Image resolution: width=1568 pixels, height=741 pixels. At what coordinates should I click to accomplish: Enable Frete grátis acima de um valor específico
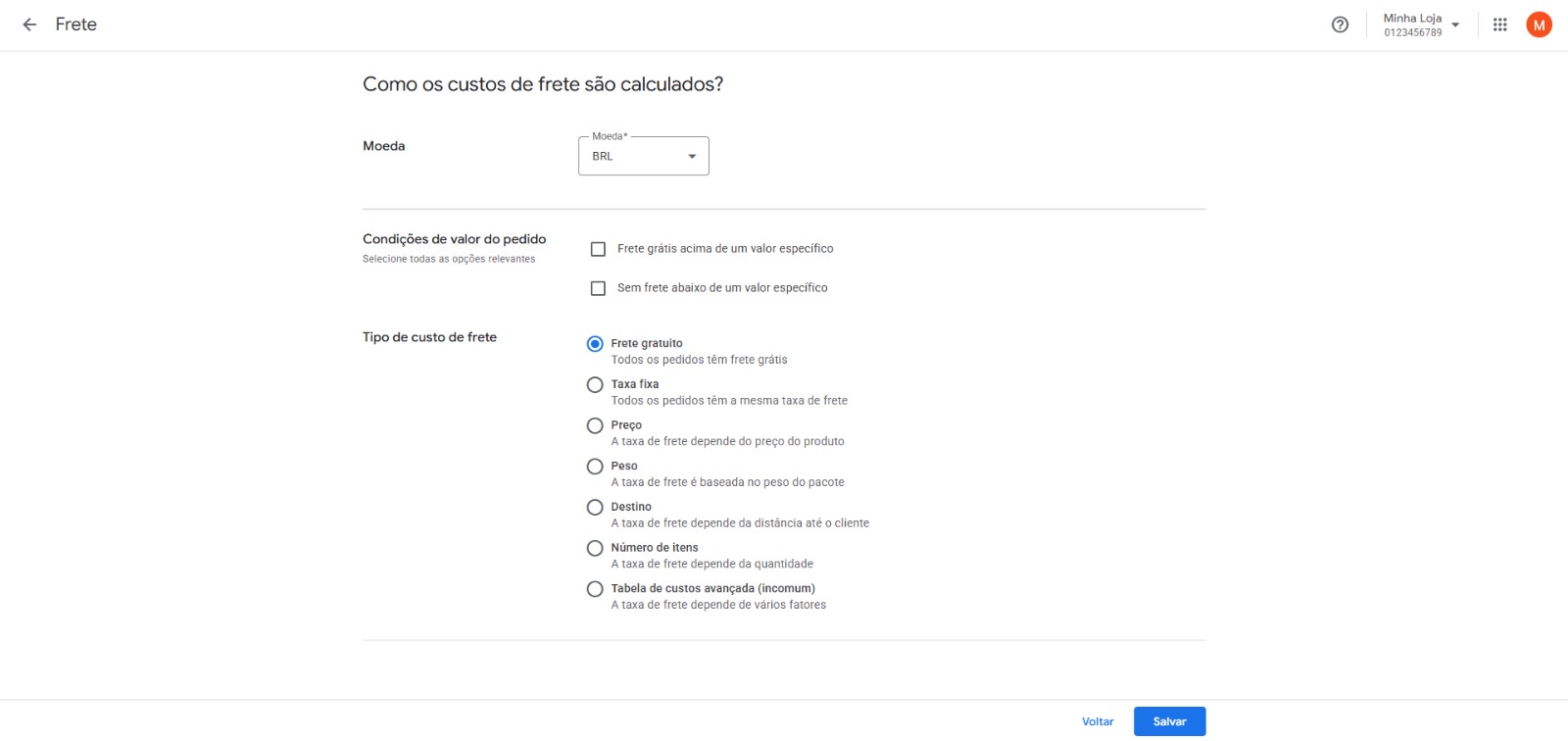(598, 249)
